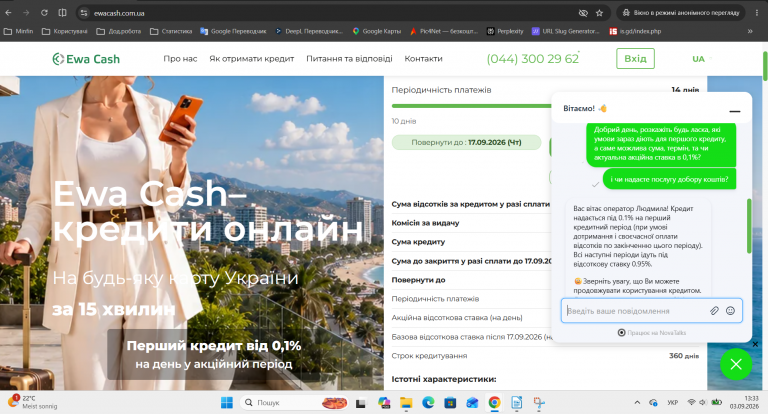Open the Статистика bookmarks folder
Viewport: 768px width, 414px height.
point(171,31)
